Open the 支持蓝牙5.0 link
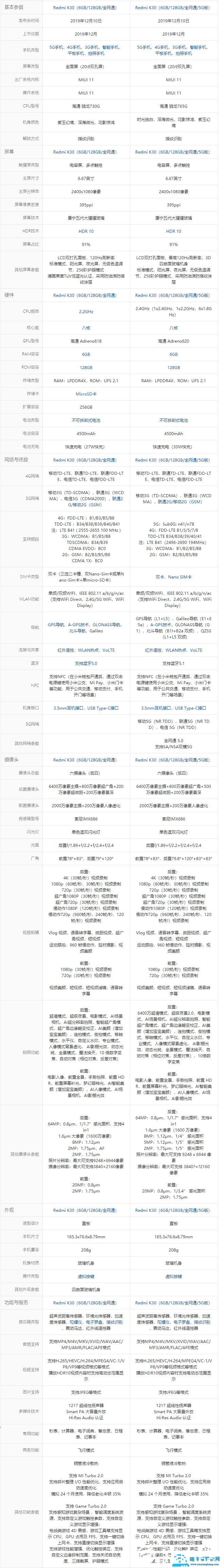The image size is (222, 1568). (x=86, y=664)
